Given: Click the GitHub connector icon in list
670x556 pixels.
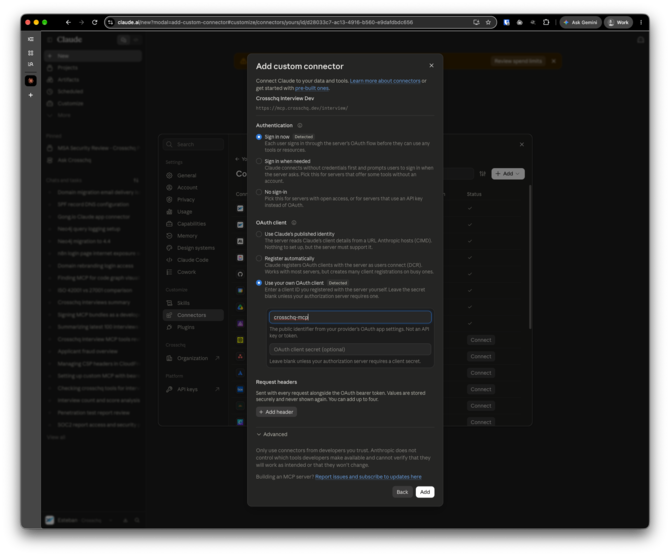Looking at the screenshot, I should pos(240,274).
